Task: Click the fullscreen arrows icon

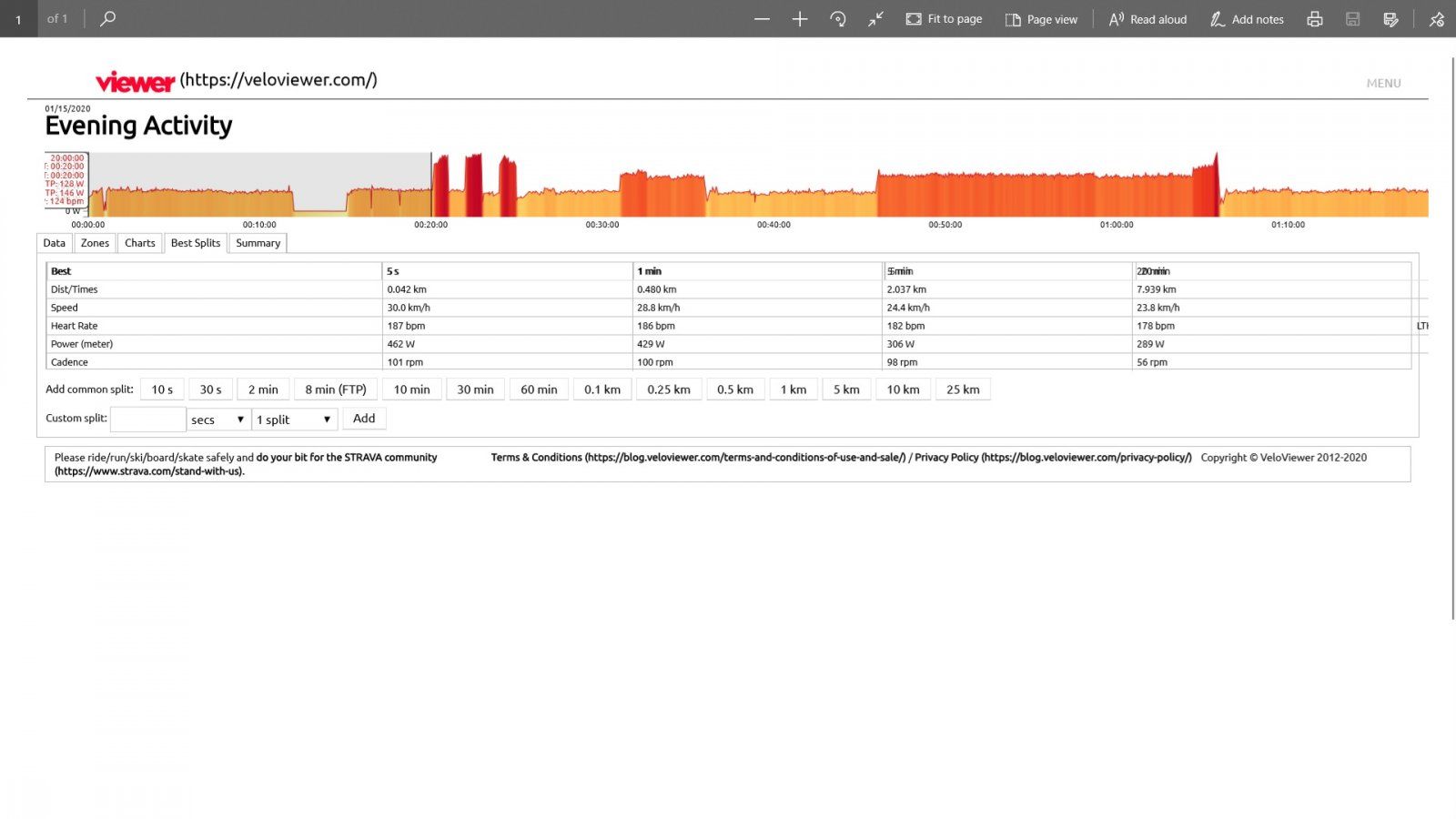Action: coord(875,19)
